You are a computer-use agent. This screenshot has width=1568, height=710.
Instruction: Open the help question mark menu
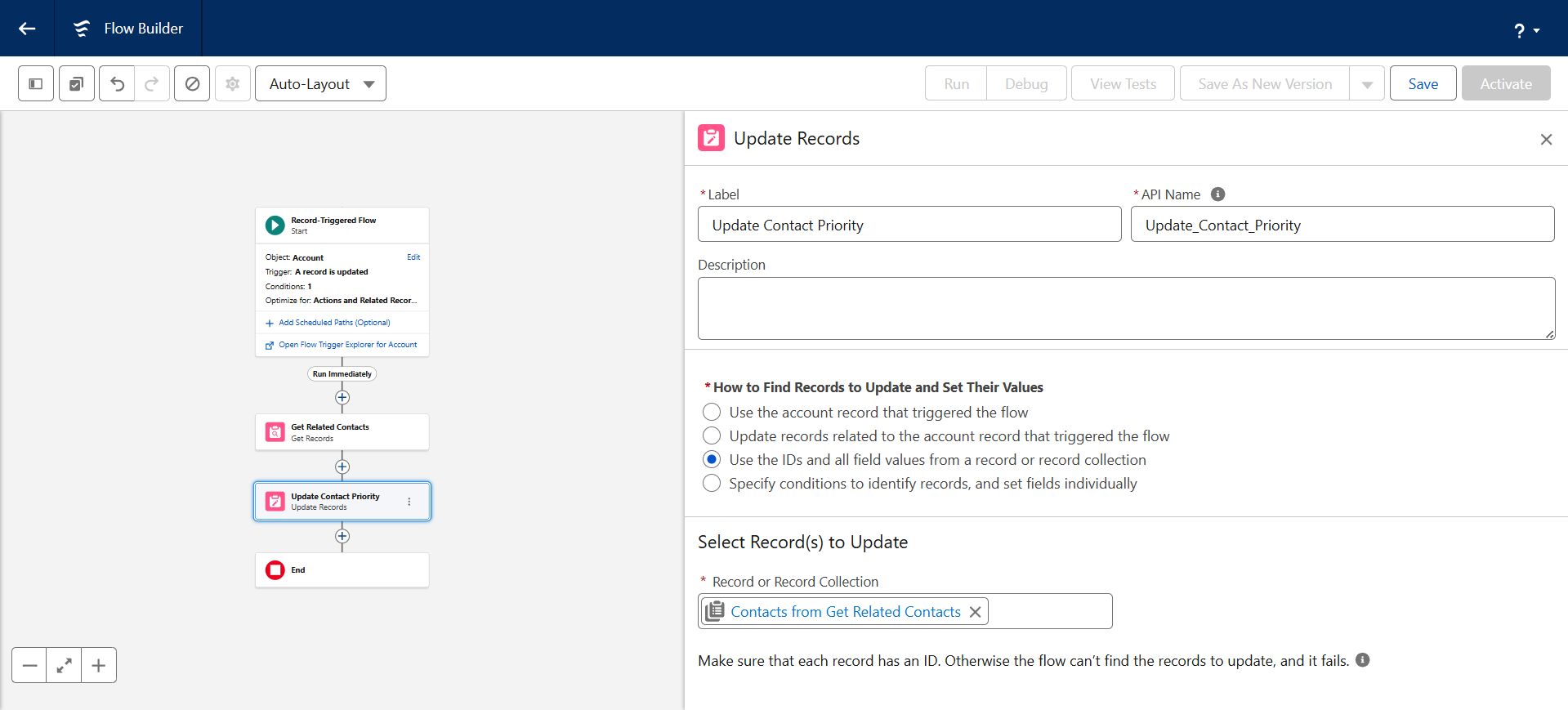coord(1526,30)
